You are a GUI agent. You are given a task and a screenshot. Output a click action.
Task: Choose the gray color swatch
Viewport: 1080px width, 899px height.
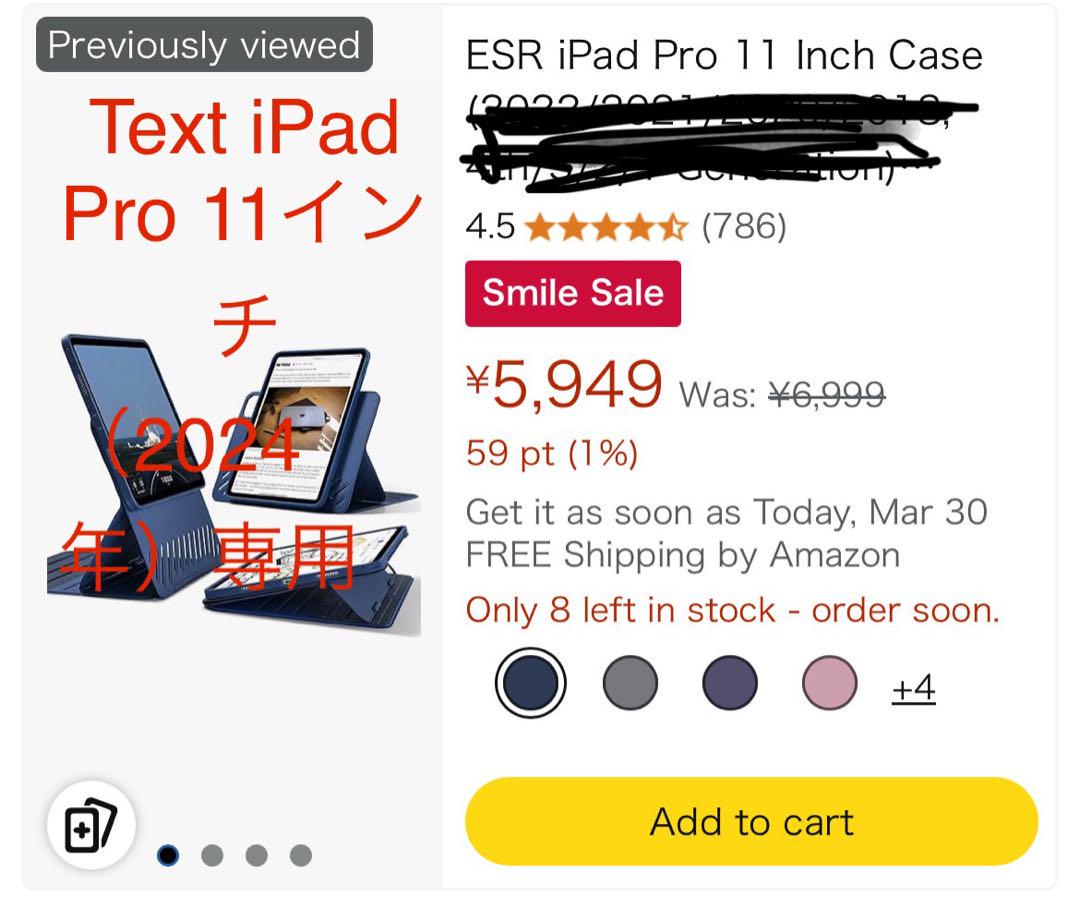(x=630, y=683)
